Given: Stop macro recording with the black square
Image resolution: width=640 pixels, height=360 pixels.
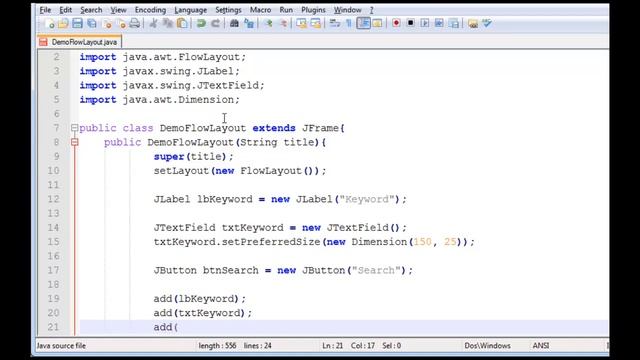Looking at the screenshot, I should tap(411, 23).
